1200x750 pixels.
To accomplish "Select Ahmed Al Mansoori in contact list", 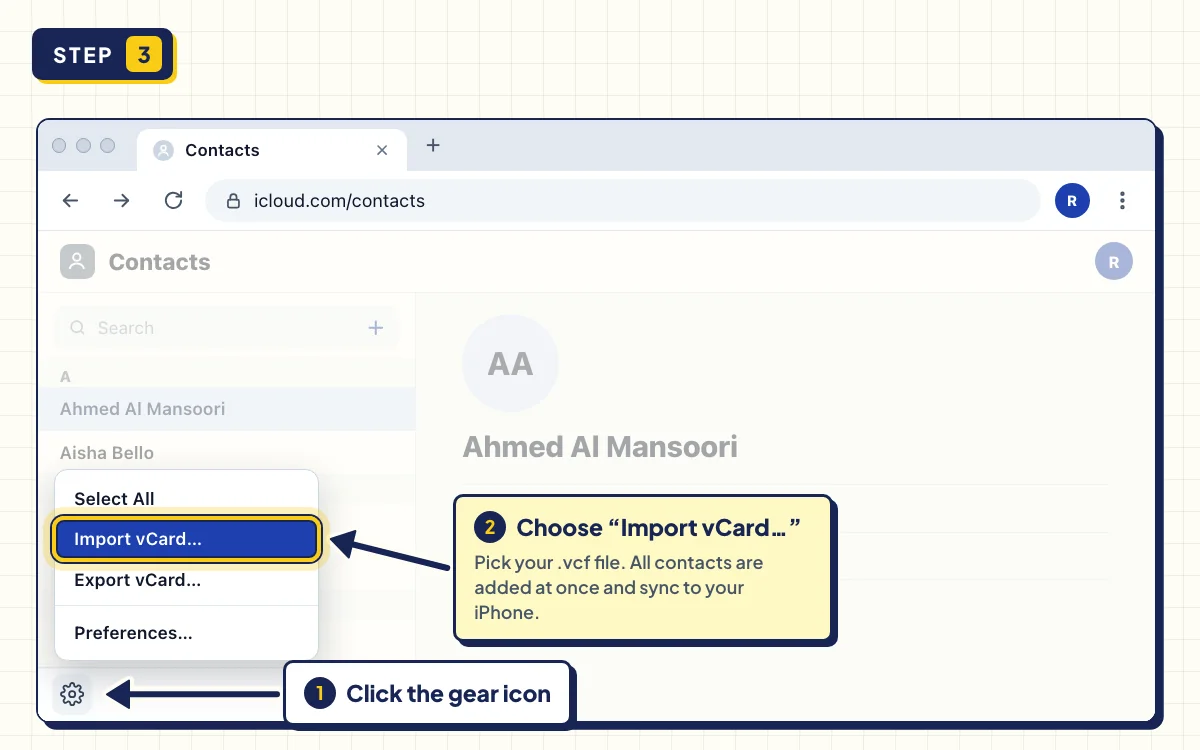I will coord(227,409).
